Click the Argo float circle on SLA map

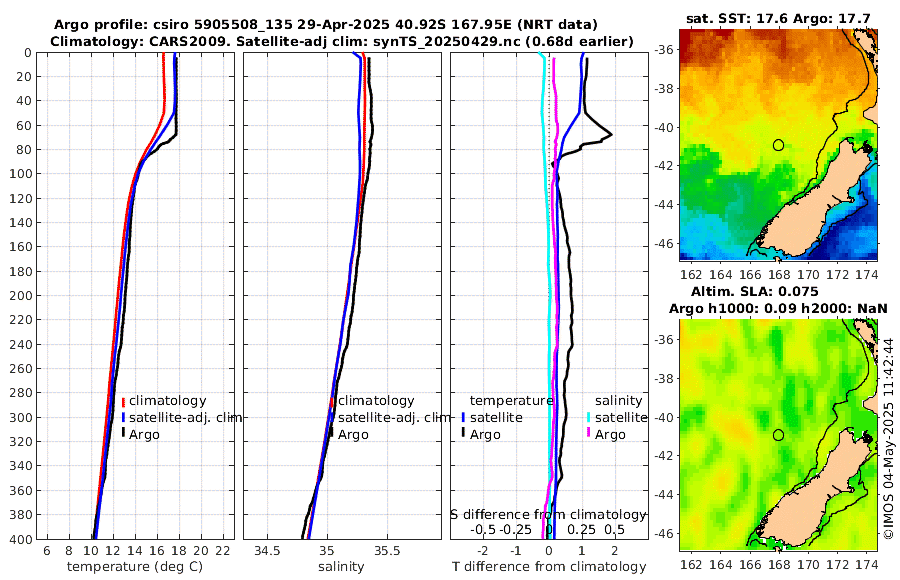click(x=778, y=435)
